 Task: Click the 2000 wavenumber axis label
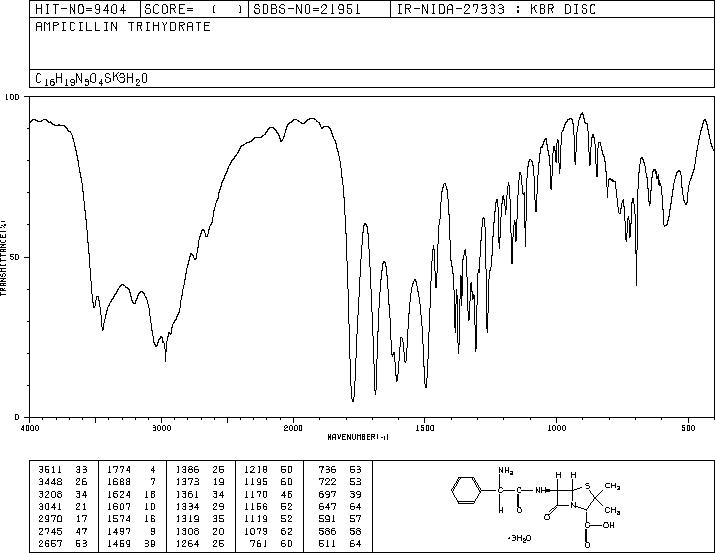tap(293, 428)
